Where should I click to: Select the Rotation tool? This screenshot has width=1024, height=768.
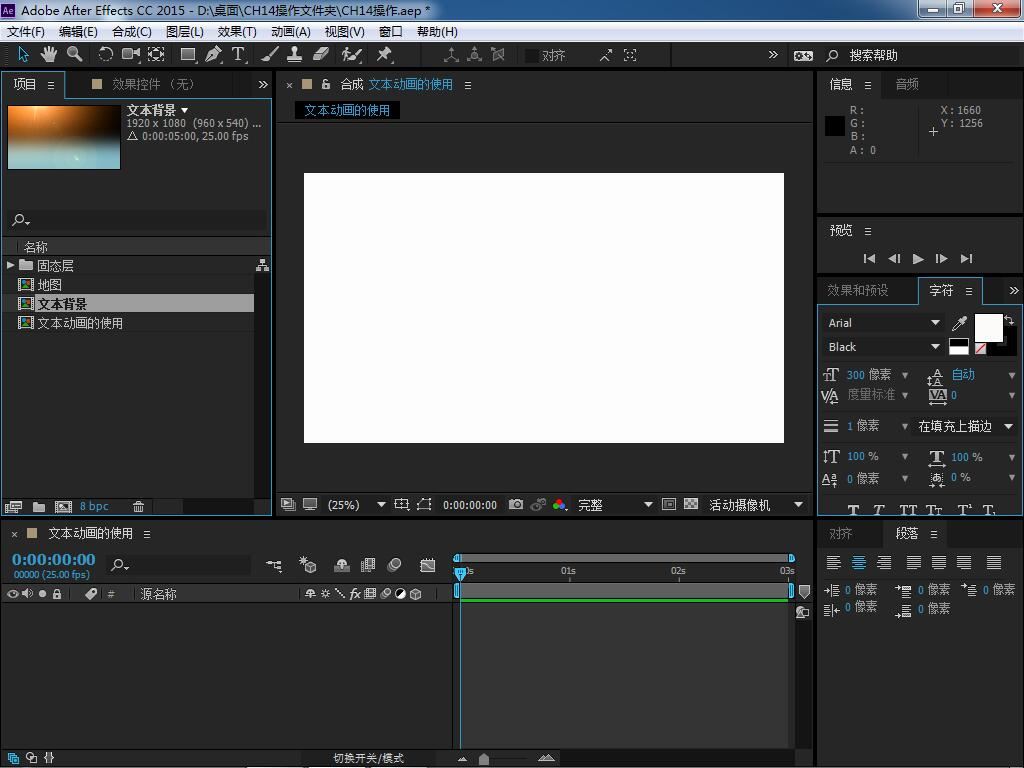coord(105,55)
